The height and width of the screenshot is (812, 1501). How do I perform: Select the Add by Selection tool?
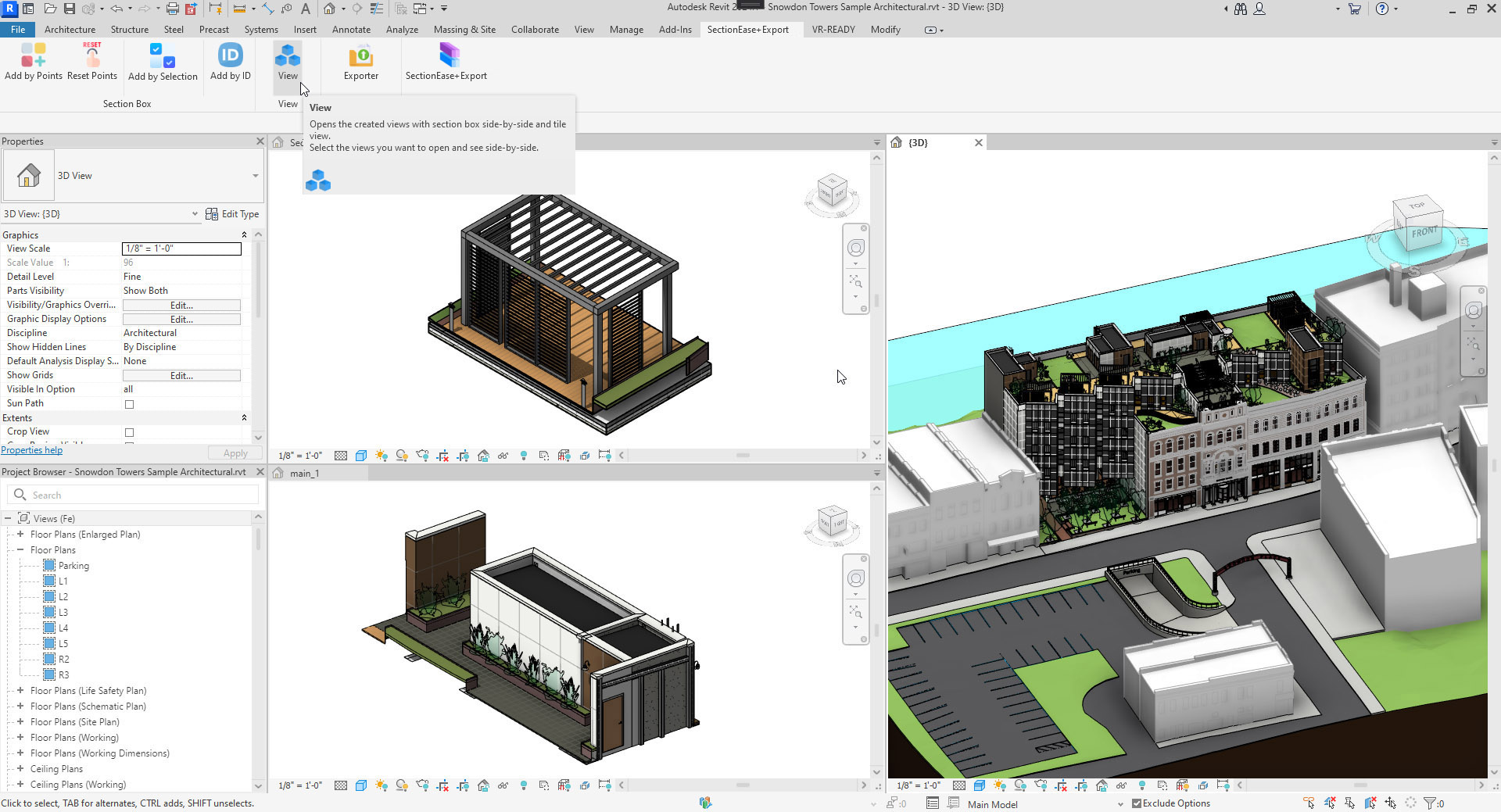(x=163, y=61)
